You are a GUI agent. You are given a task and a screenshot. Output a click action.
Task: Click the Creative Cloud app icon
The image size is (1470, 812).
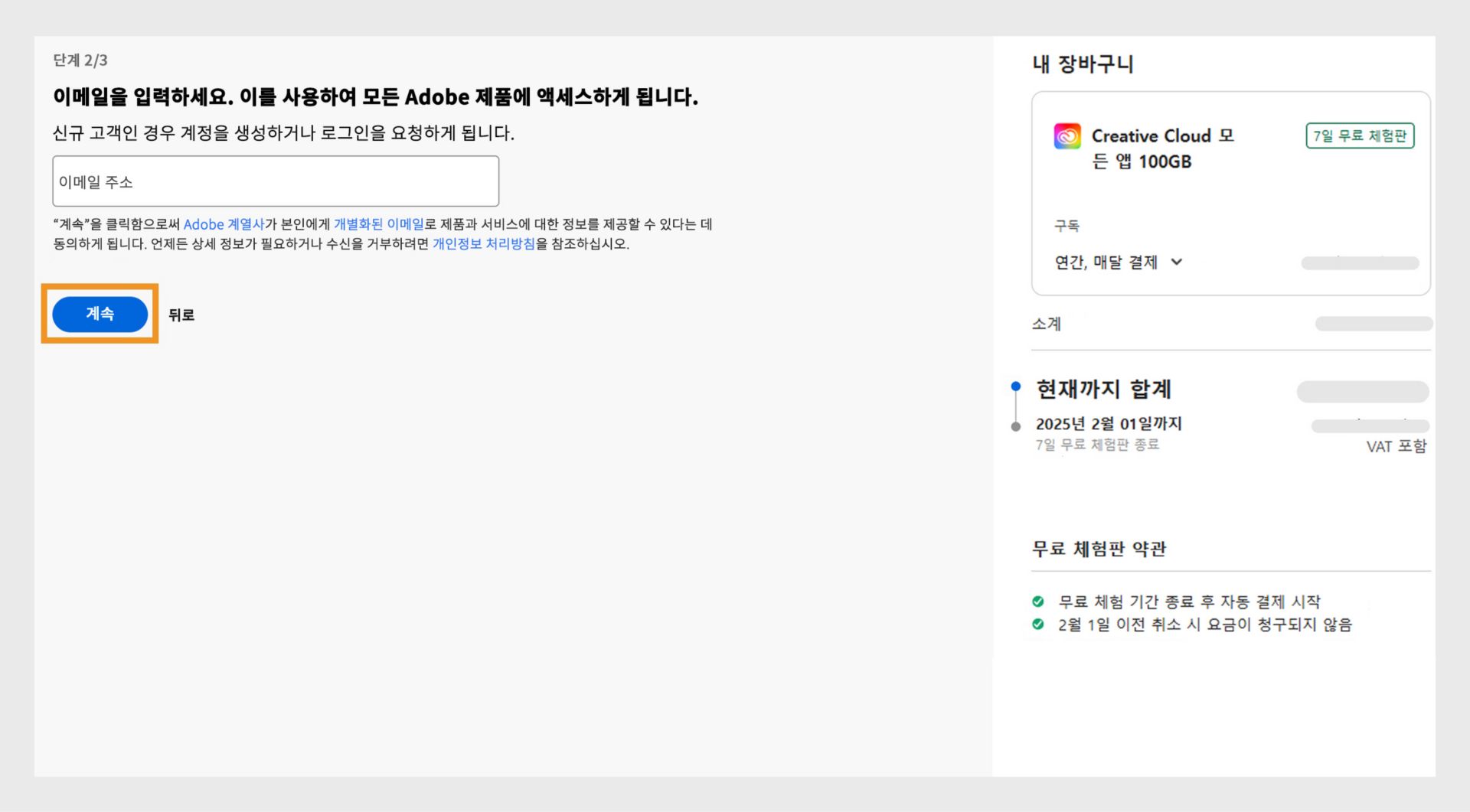[1067, 136]
